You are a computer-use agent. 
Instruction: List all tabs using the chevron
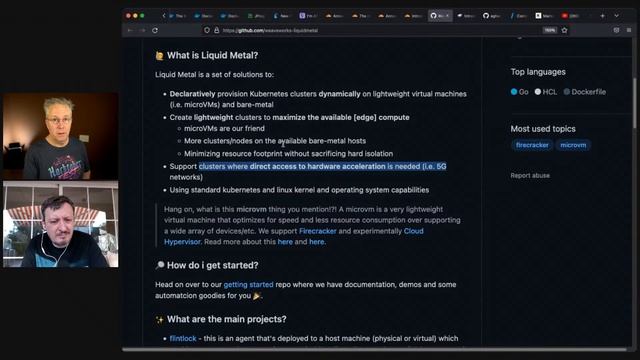click(616, 16)
